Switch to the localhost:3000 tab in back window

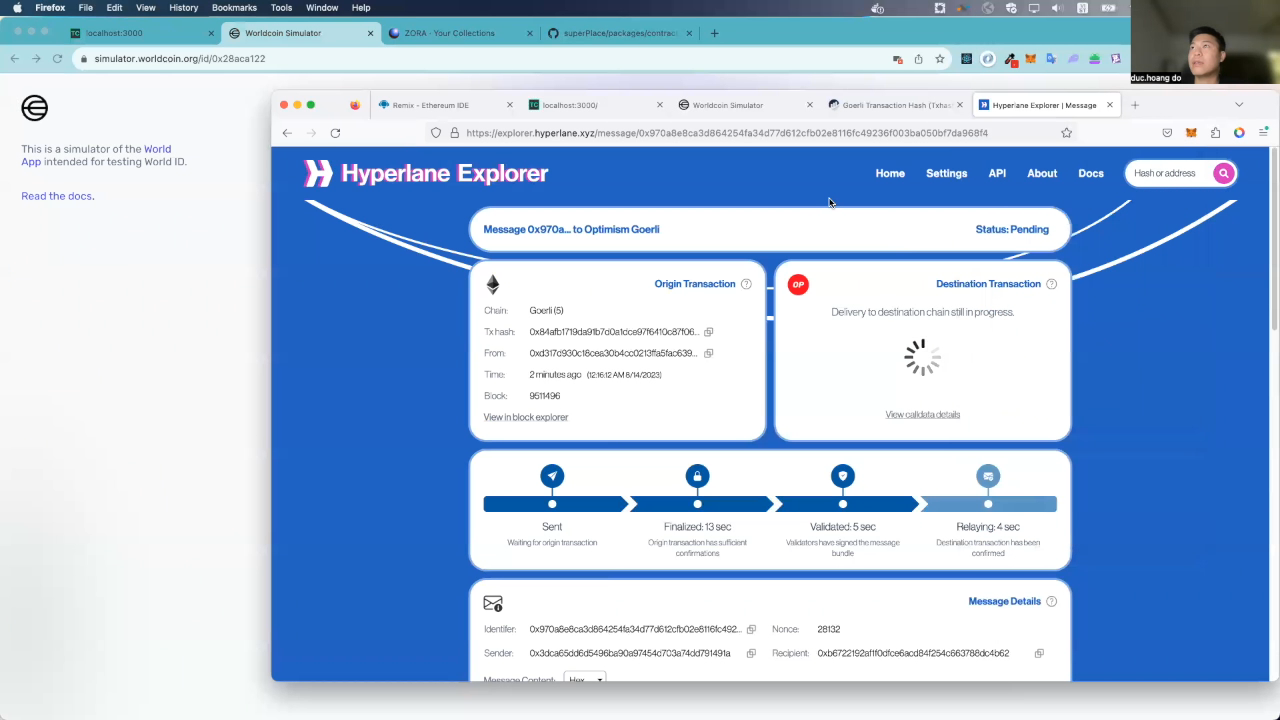141,33
